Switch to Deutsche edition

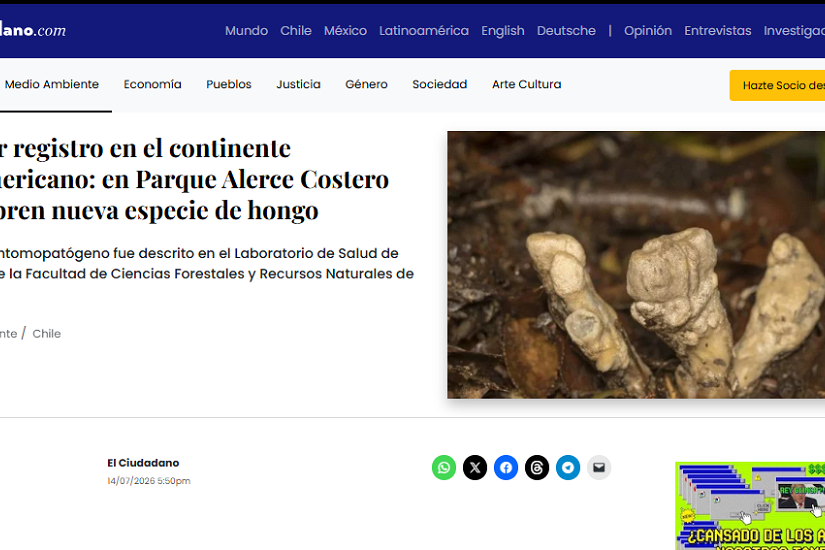coord(566,31)
